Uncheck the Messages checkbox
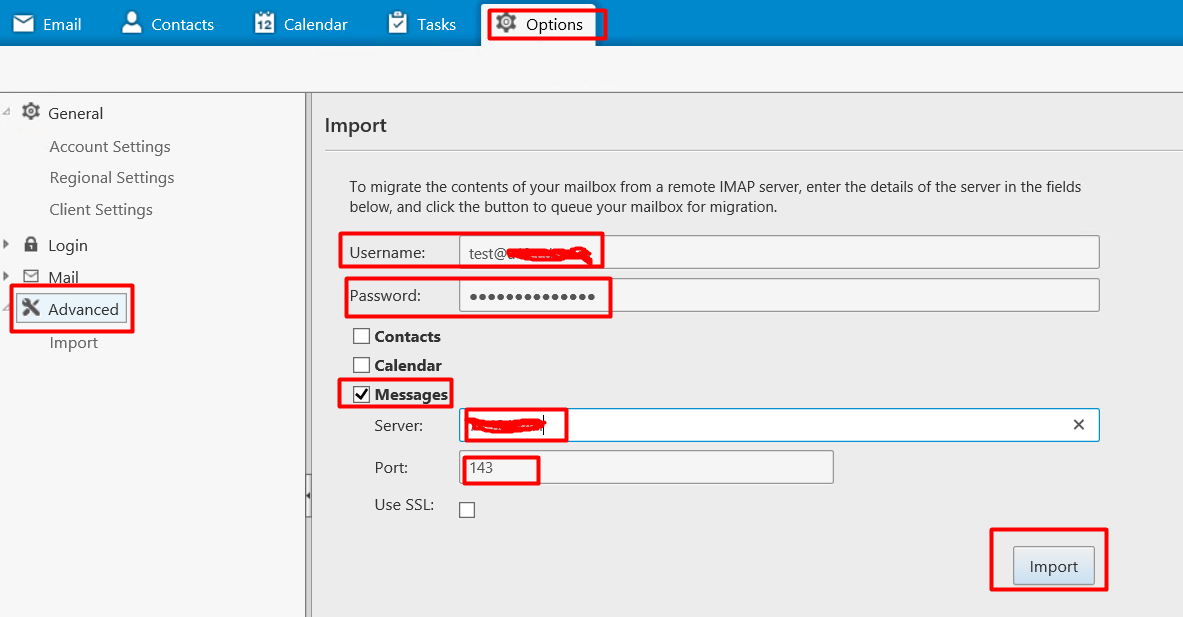Screen dimensions: 1183x617 click(x=361, y=394)
